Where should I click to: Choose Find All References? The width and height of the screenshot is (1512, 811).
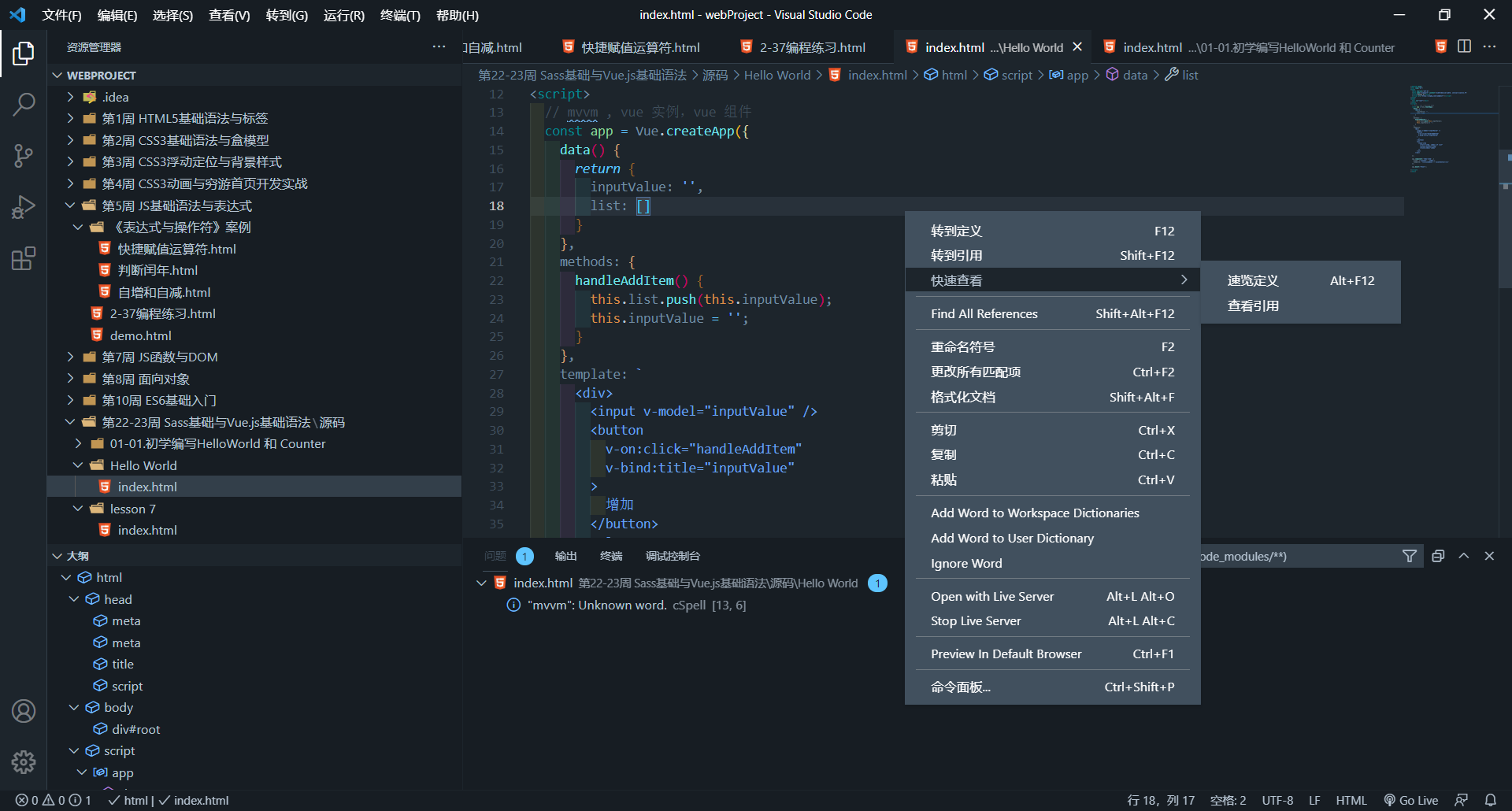(x=1052, y=313)
